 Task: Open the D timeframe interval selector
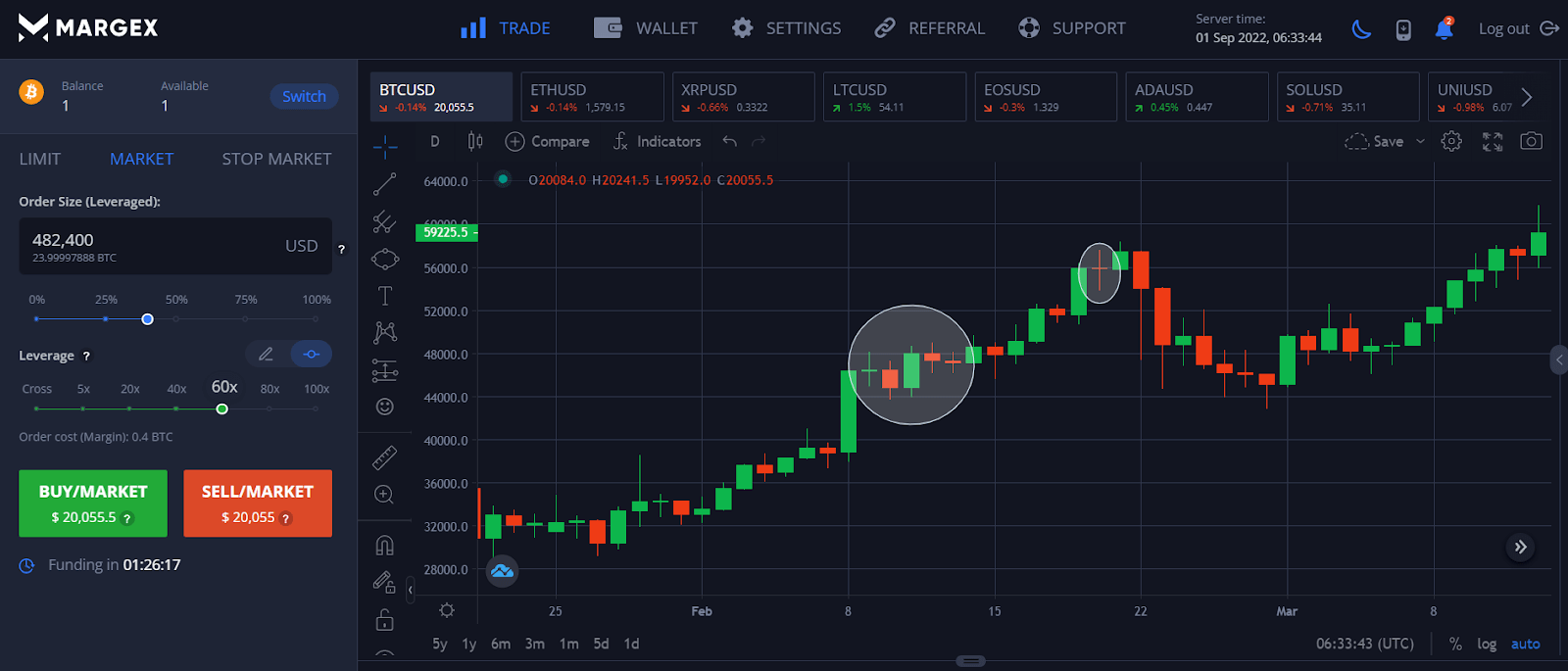coord(435,141)
